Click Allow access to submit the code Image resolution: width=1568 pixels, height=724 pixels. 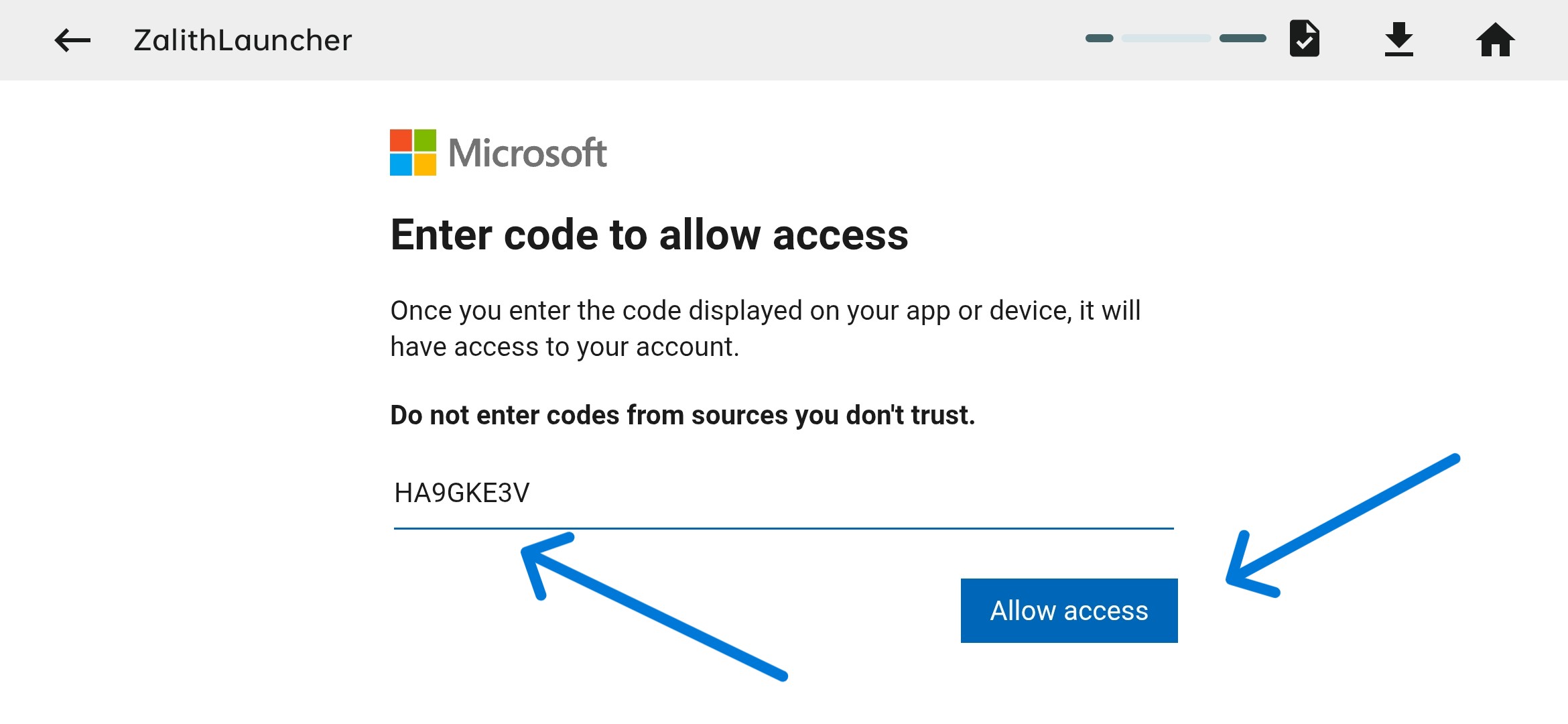(x=1069, y=610)
